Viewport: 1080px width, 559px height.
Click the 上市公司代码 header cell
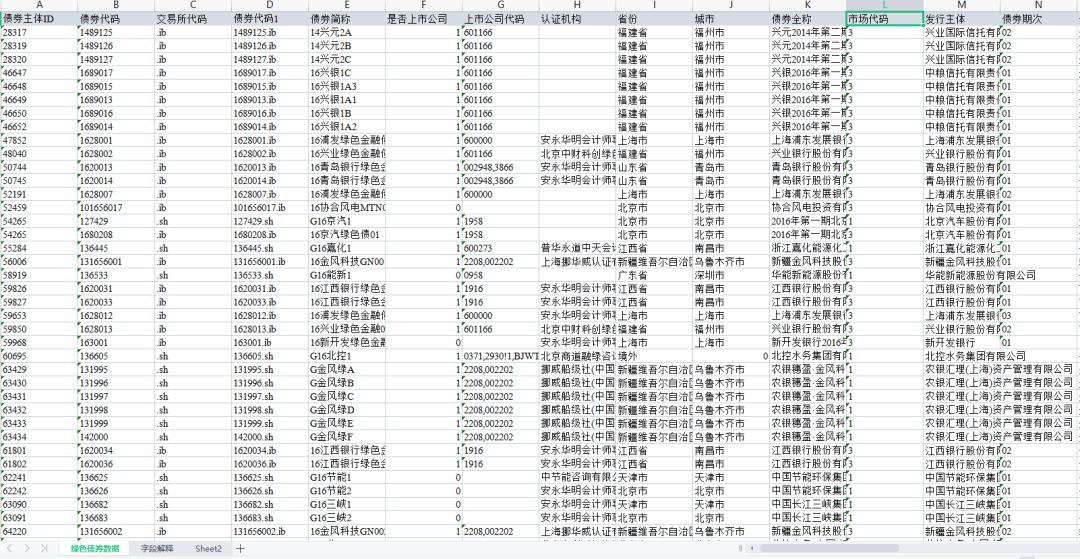point(501,19)
